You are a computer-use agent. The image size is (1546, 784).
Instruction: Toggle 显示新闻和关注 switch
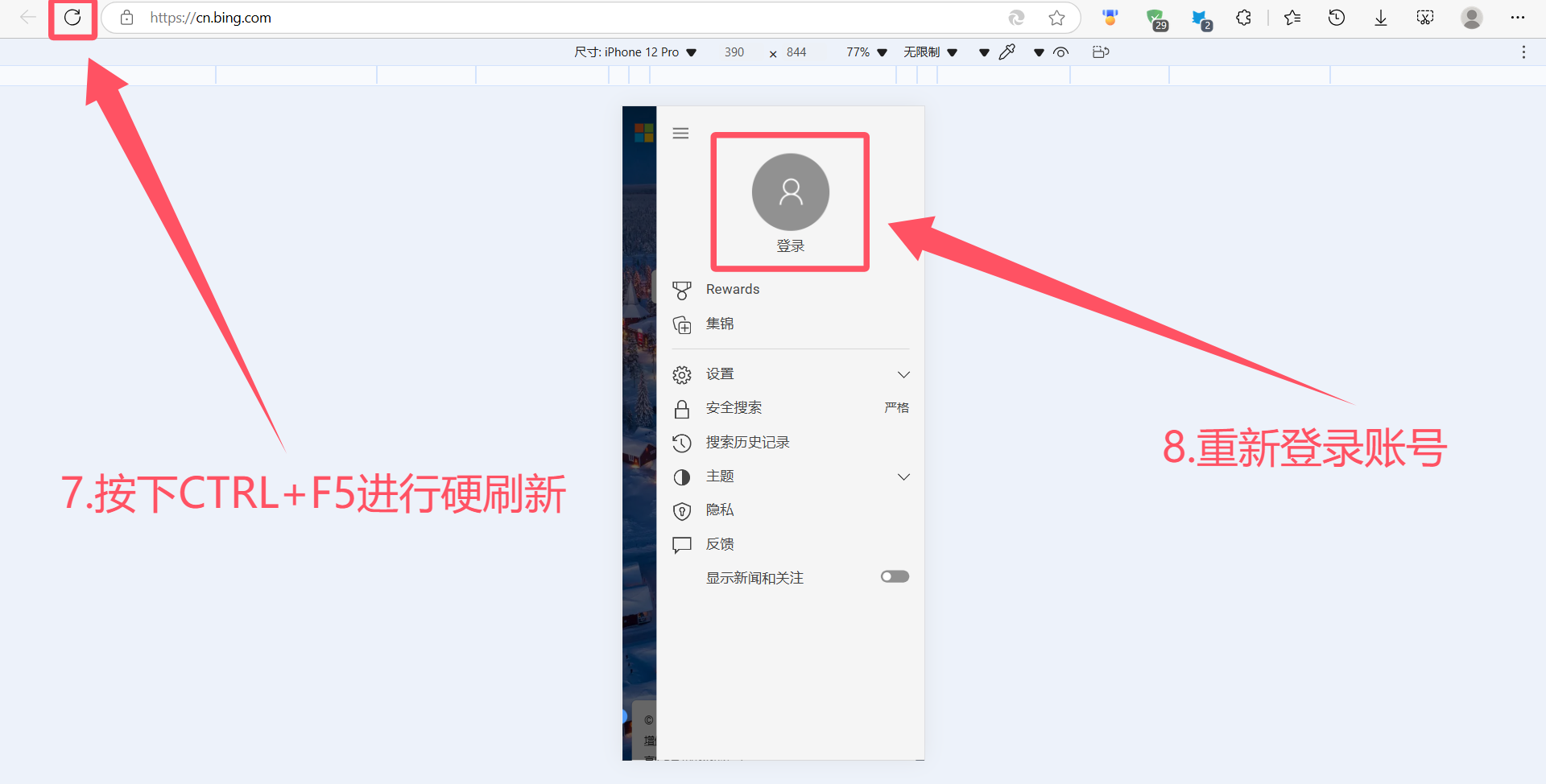[x=895, y=577]
